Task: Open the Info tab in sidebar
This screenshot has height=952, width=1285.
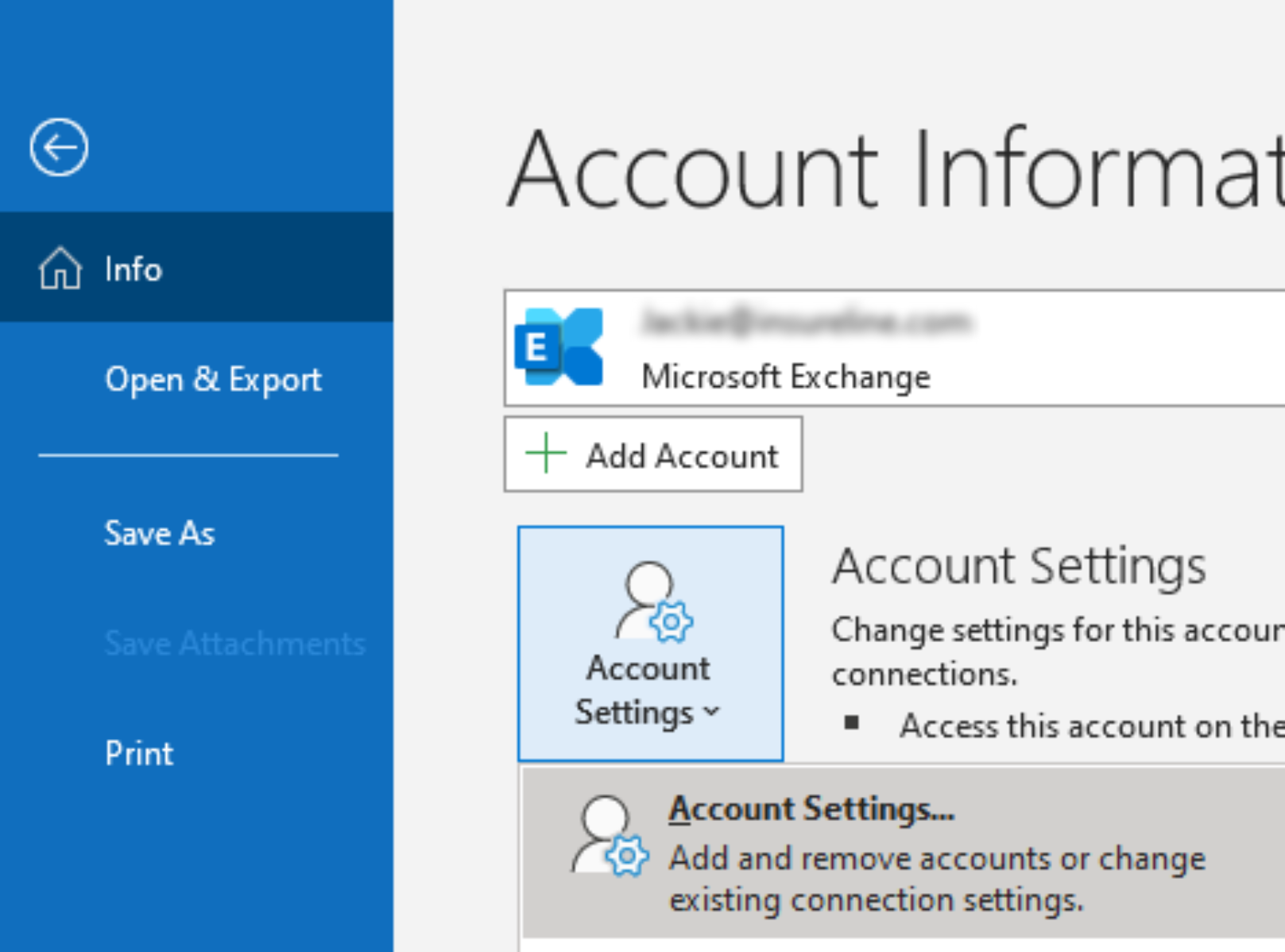Action: tap(196, 267)
